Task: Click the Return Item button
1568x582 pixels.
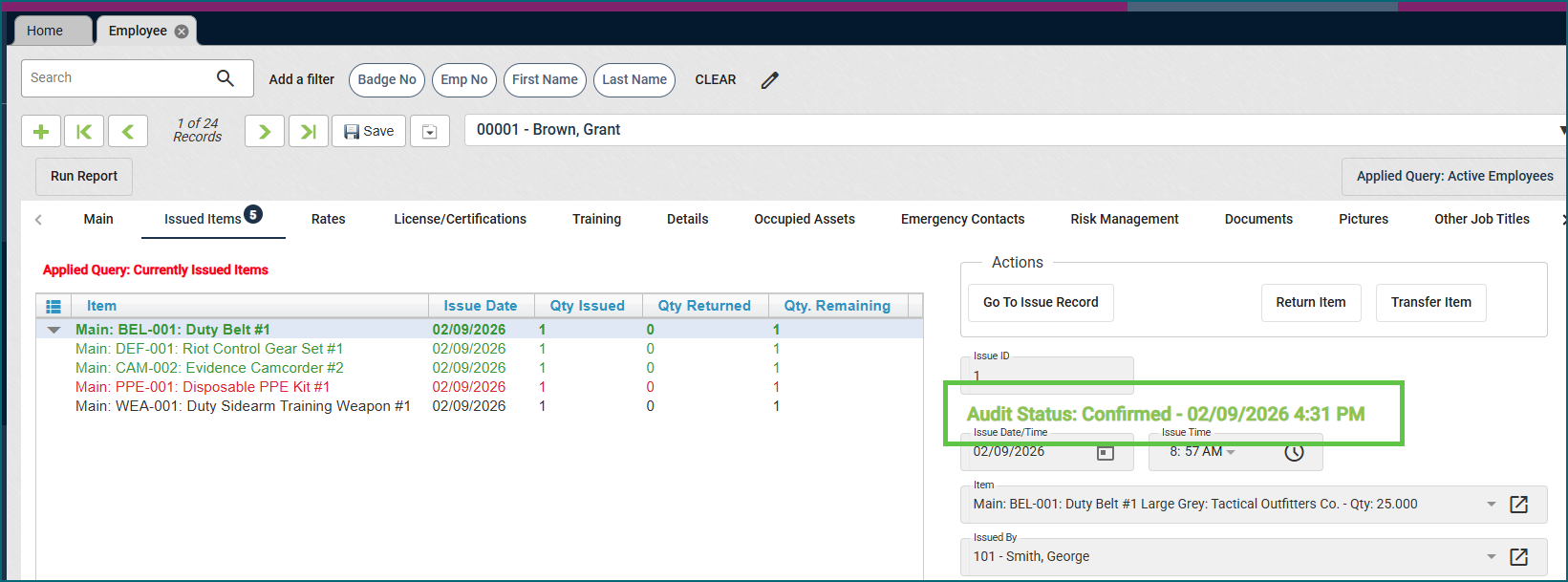Action: click(x=1310, y=303)
